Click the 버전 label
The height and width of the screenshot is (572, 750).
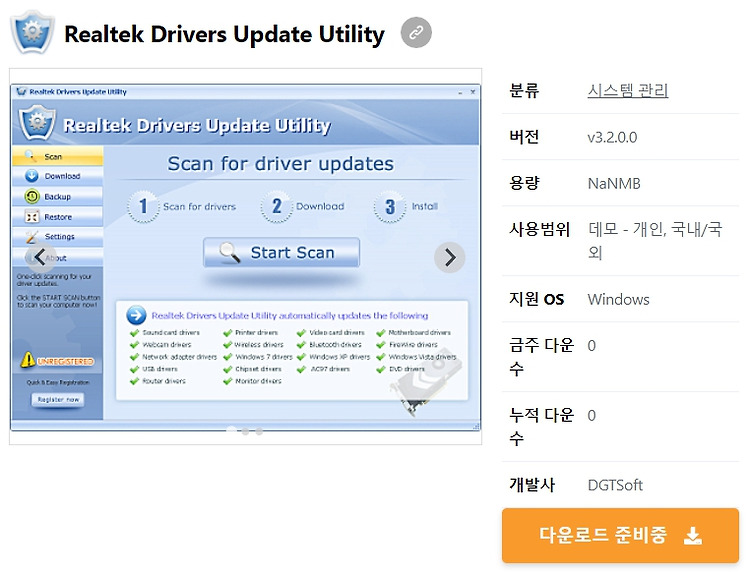(x=524, y=137)
